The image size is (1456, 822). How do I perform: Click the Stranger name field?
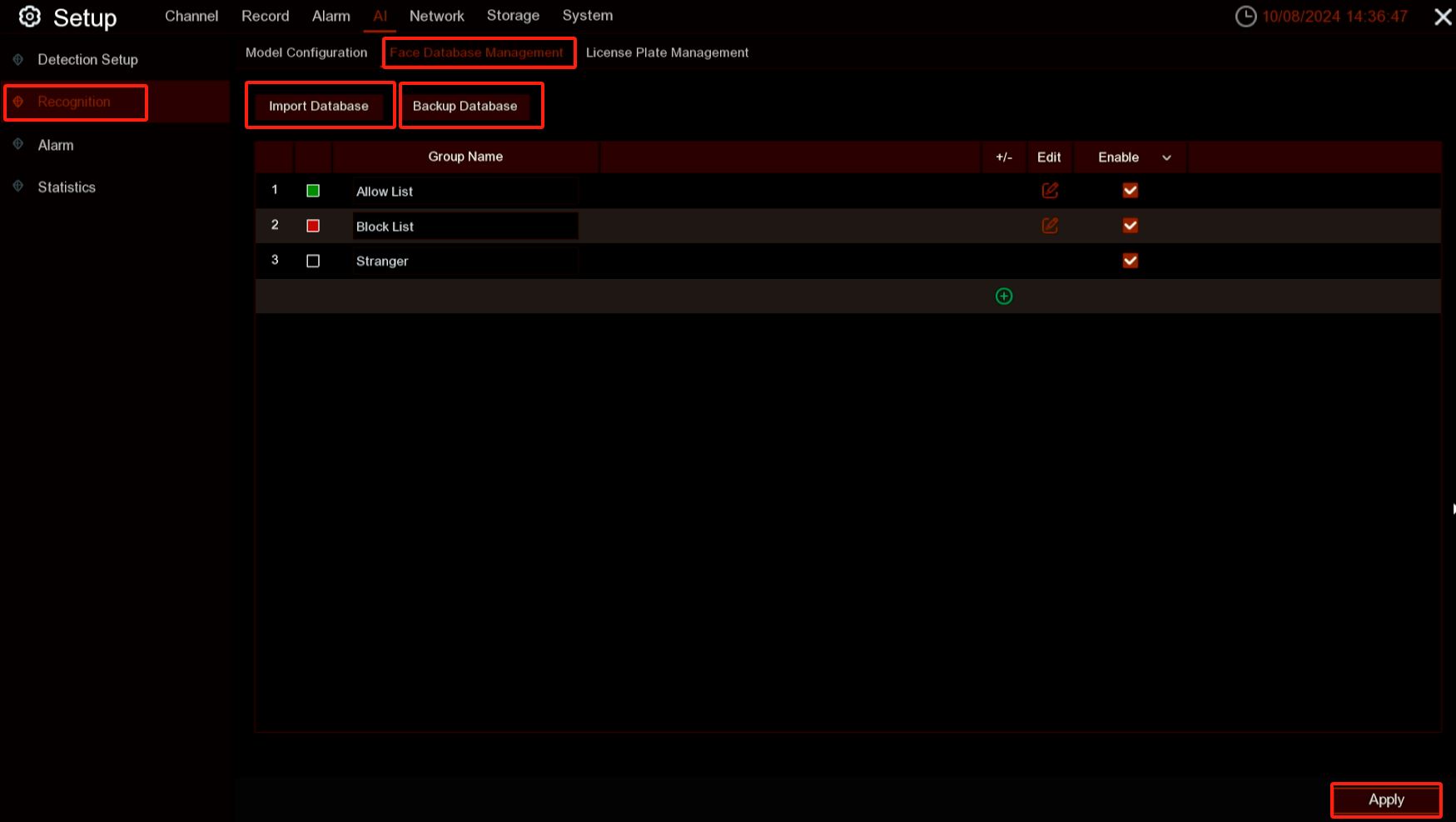[x=465, y=261]
